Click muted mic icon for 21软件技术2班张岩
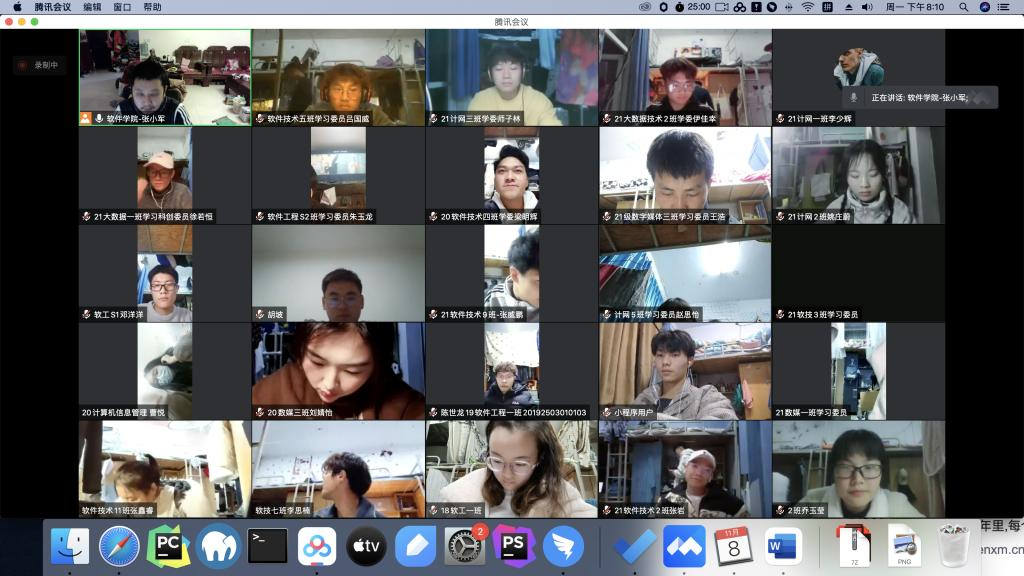Image resolution: width=1024 pixels, height=576 pixels. 607,510
